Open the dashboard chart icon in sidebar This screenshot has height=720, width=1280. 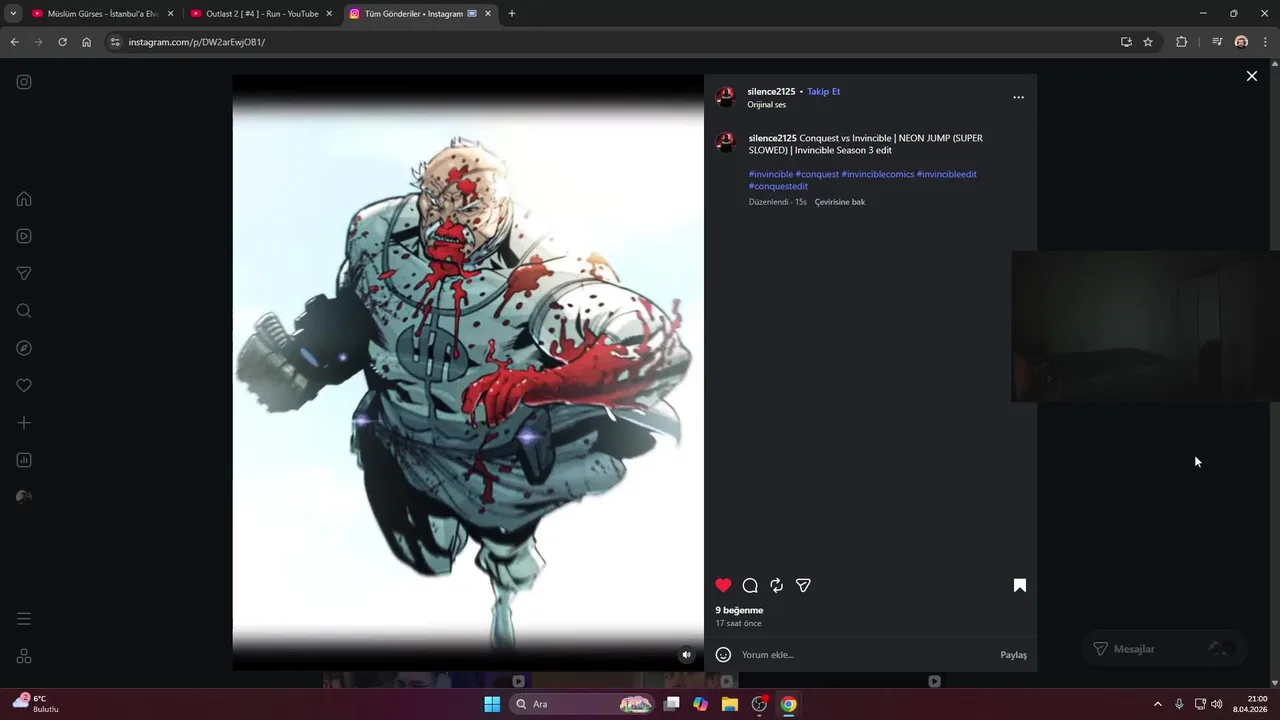click(x=24, y=460)
